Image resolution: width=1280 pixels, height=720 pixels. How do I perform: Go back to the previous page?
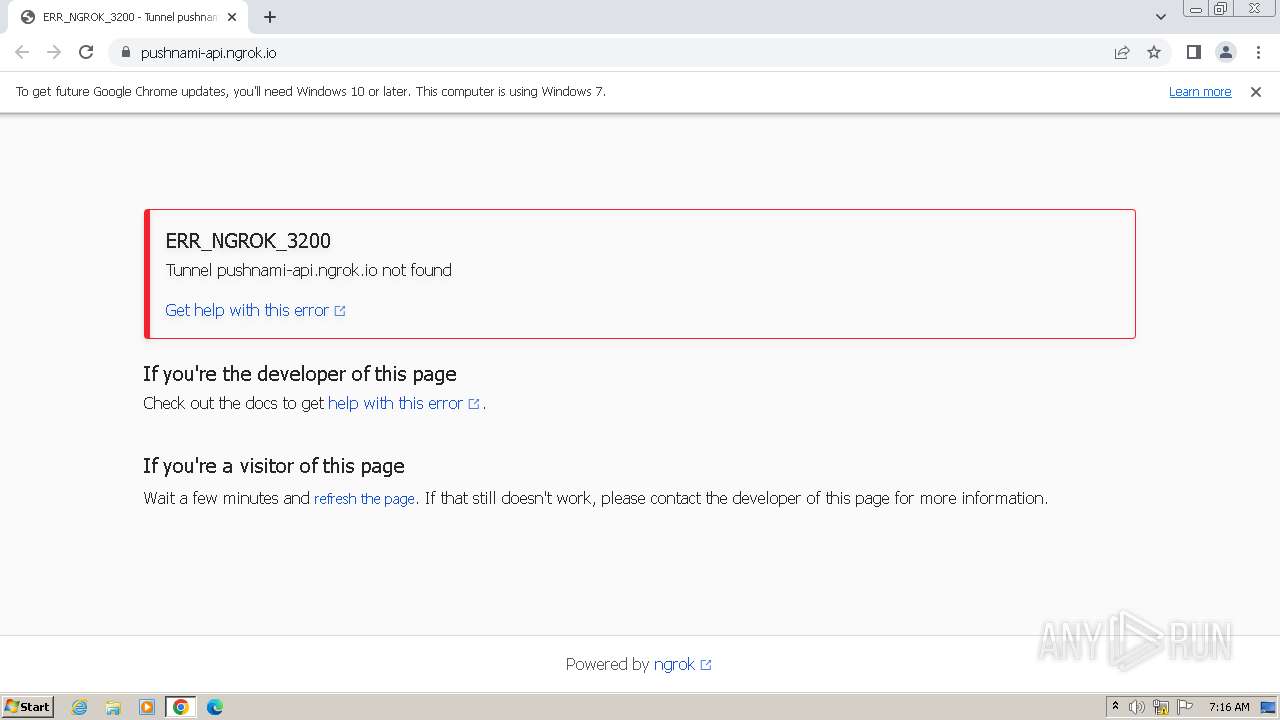22,52
